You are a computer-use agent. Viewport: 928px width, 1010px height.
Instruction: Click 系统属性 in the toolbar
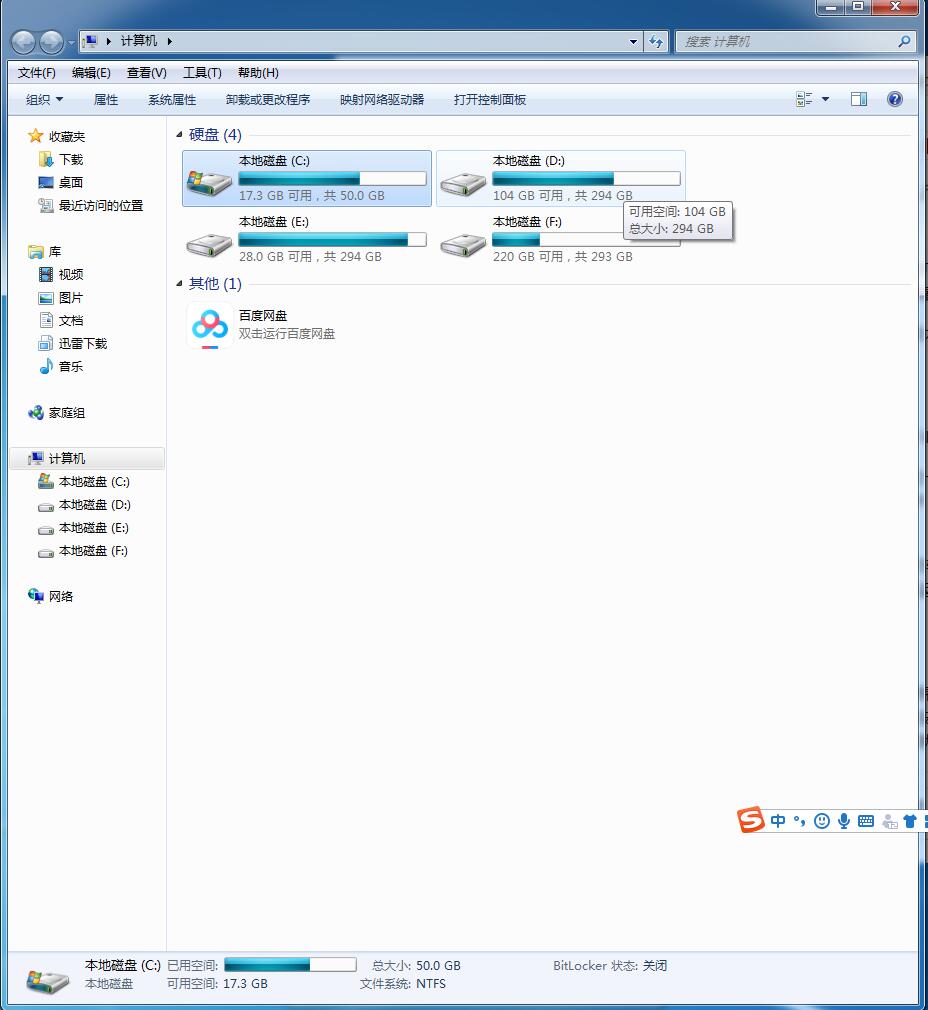(172, 99)
